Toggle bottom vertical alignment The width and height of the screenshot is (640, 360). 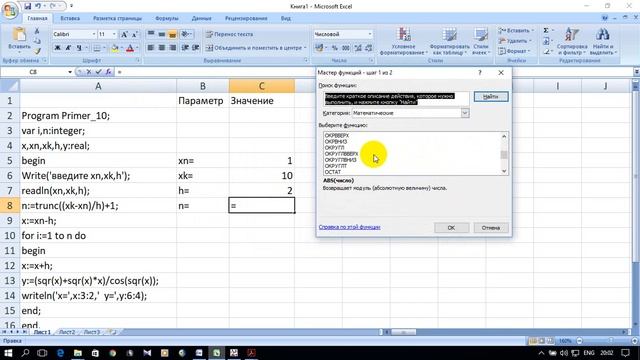pyautogui.click(x=172, y=34)
